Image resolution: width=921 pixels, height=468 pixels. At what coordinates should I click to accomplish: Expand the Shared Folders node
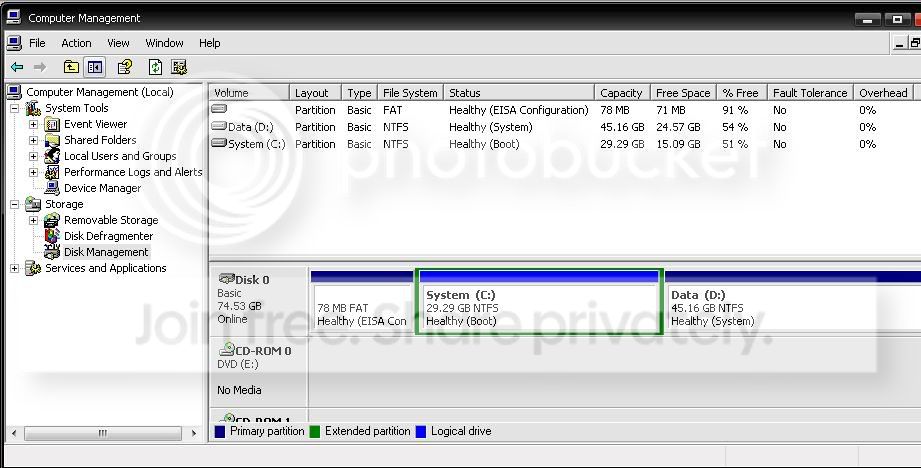(33, 140)
